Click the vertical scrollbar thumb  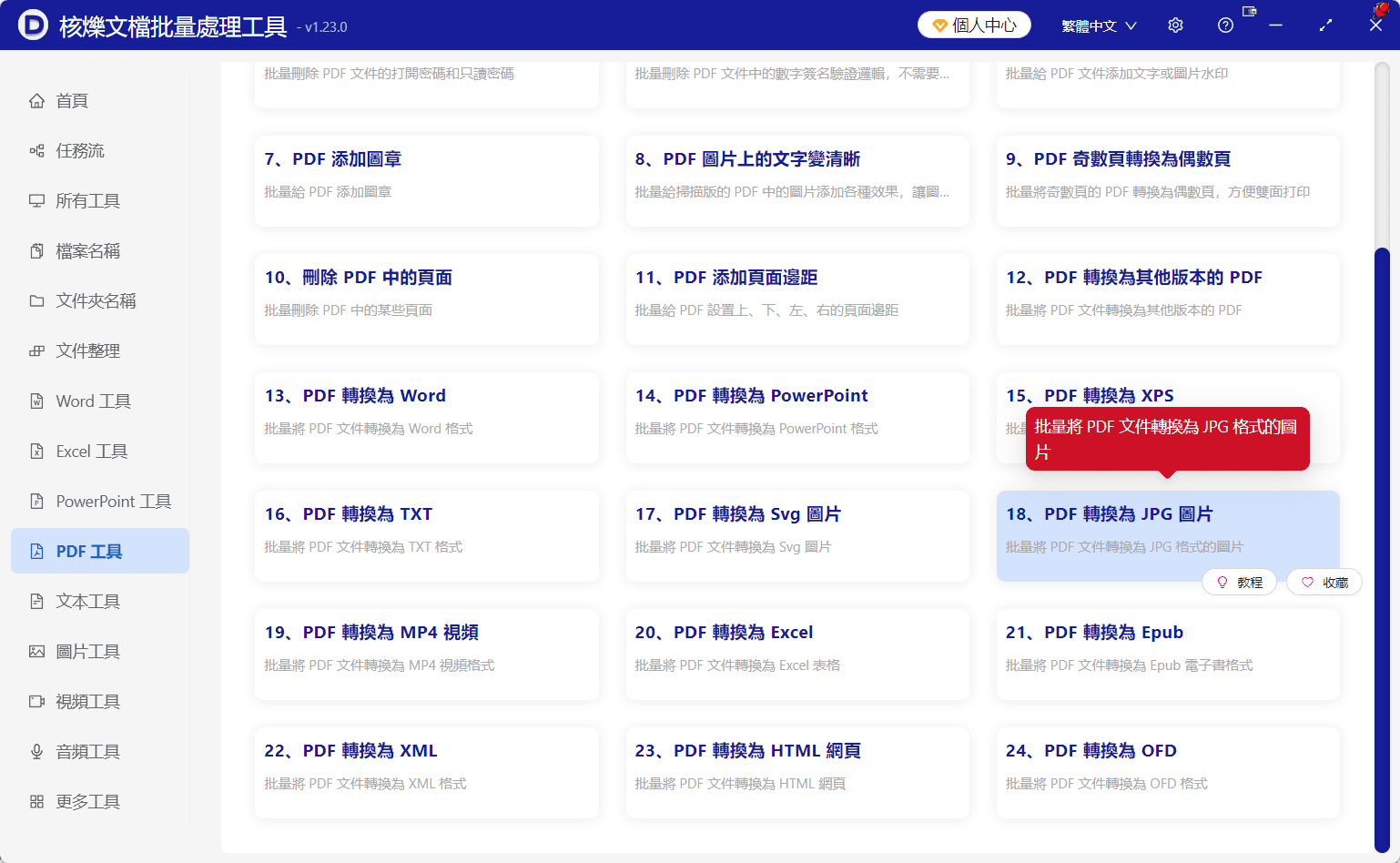(1382, 550)
